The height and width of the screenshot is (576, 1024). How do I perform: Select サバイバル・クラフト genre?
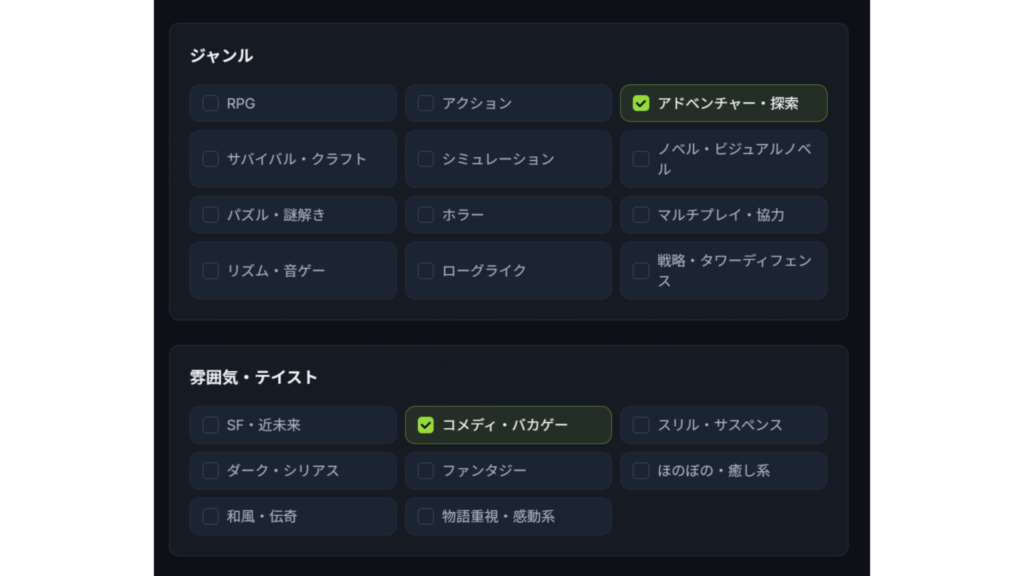pyautogui.click(x=211, y=159)
